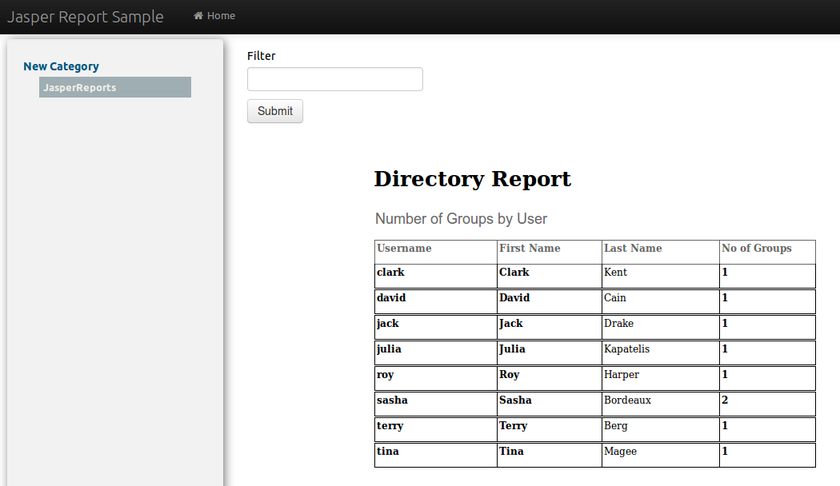The height and width of the screenshot is (486, 840).
Task: Click the Drake last name cell
Action: (619, 324)
